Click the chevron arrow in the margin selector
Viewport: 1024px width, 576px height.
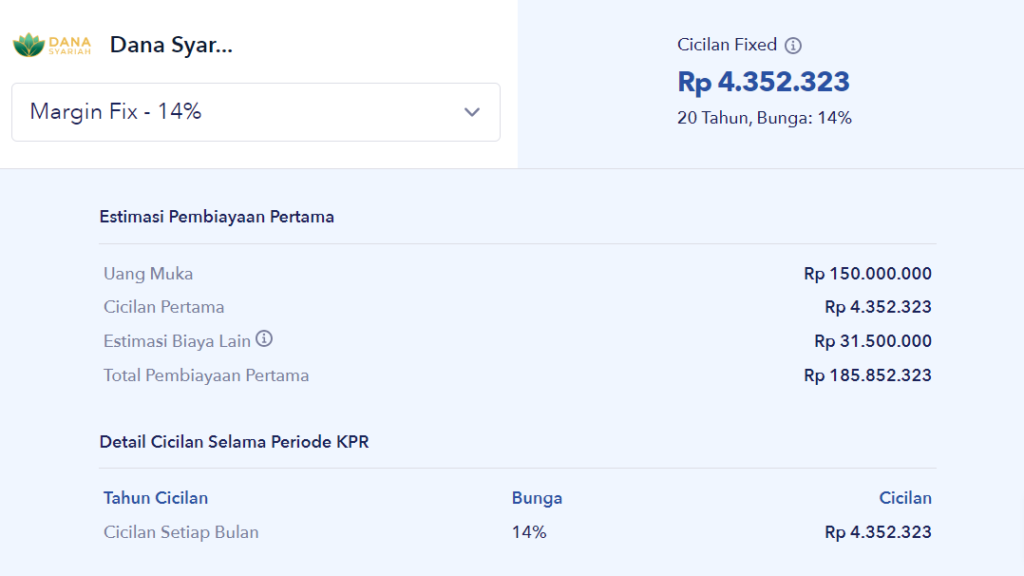click(x=472, y=112)
